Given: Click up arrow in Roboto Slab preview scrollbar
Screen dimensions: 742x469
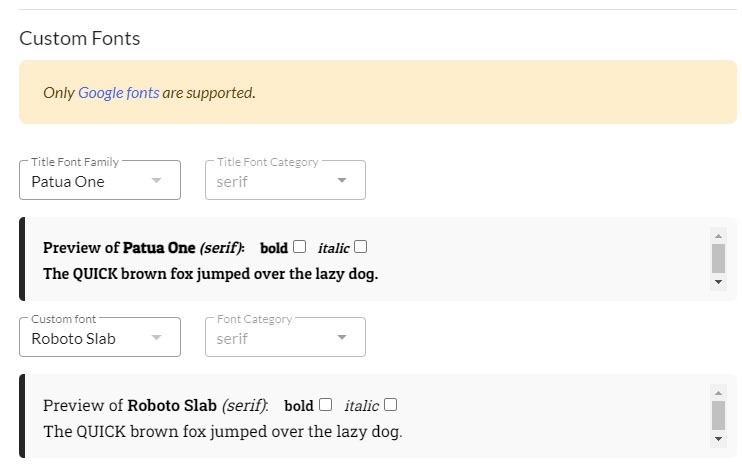Looking at the screenshot, I should [x=718, y=393].
